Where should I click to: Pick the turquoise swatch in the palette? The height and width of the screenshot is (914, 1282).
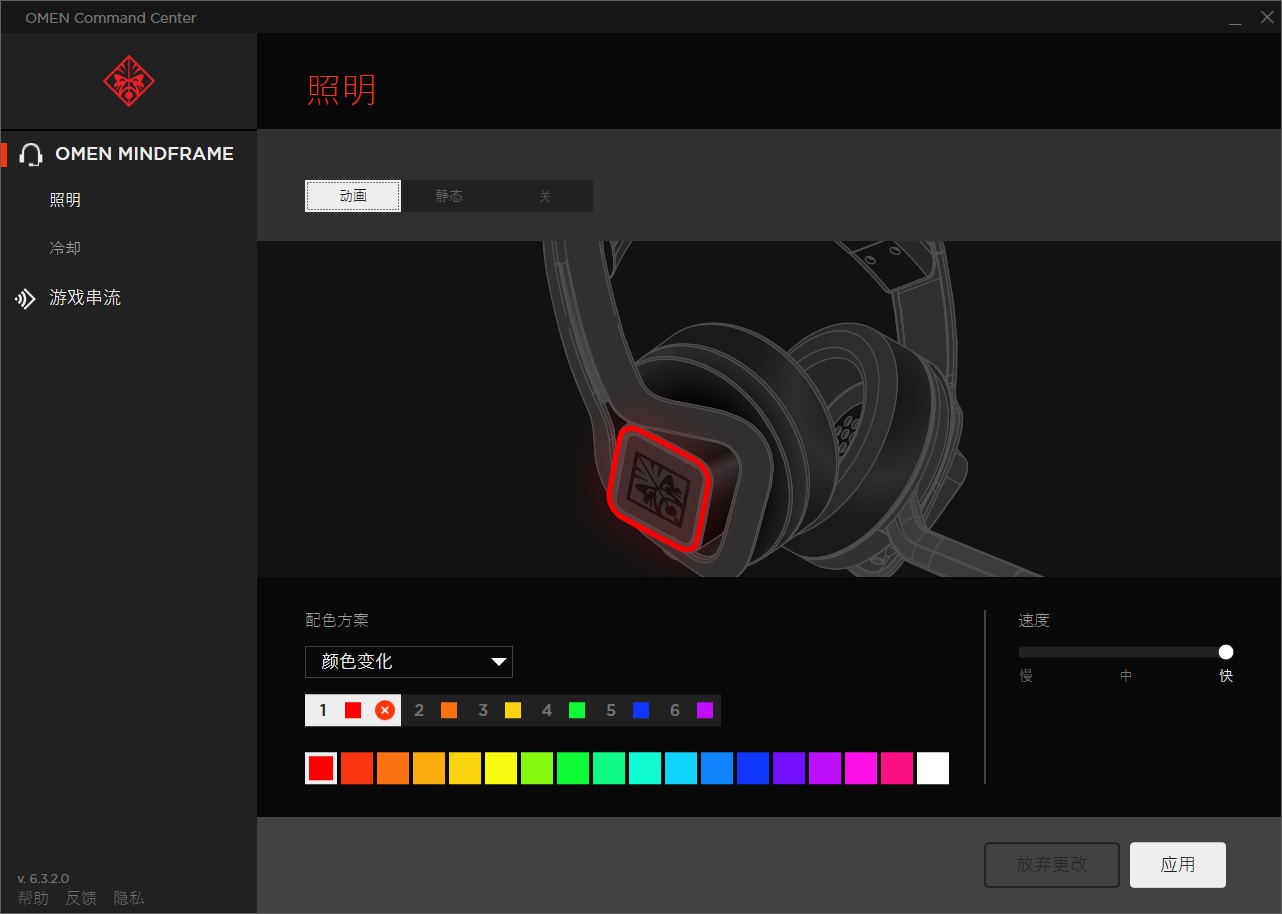tap(645, 768)
